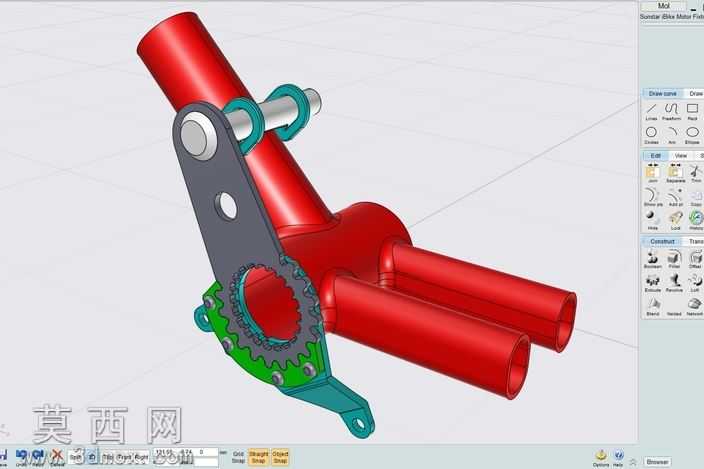This screenshot has width=704, height=469.
Task: Select the Fillet construct tool
Action: point(674,259)
